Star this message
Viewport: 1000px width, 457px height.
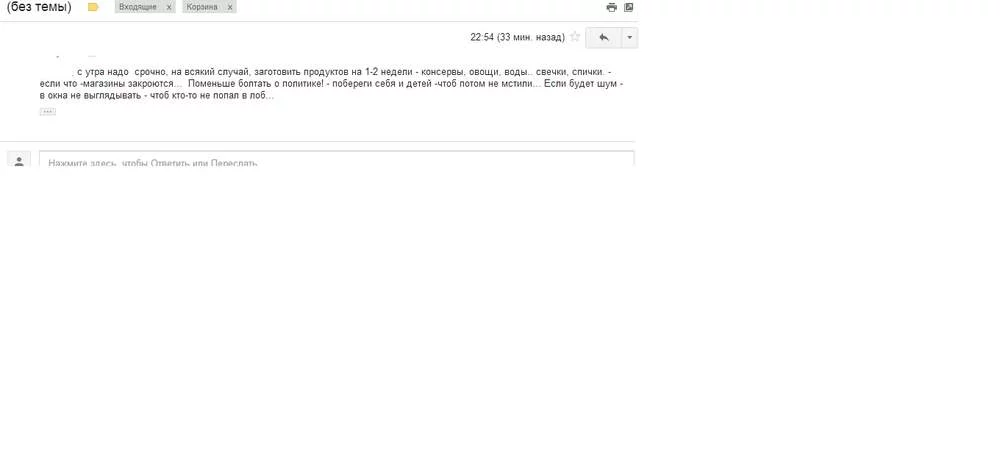pyautogui.click(x=575, y=37)
